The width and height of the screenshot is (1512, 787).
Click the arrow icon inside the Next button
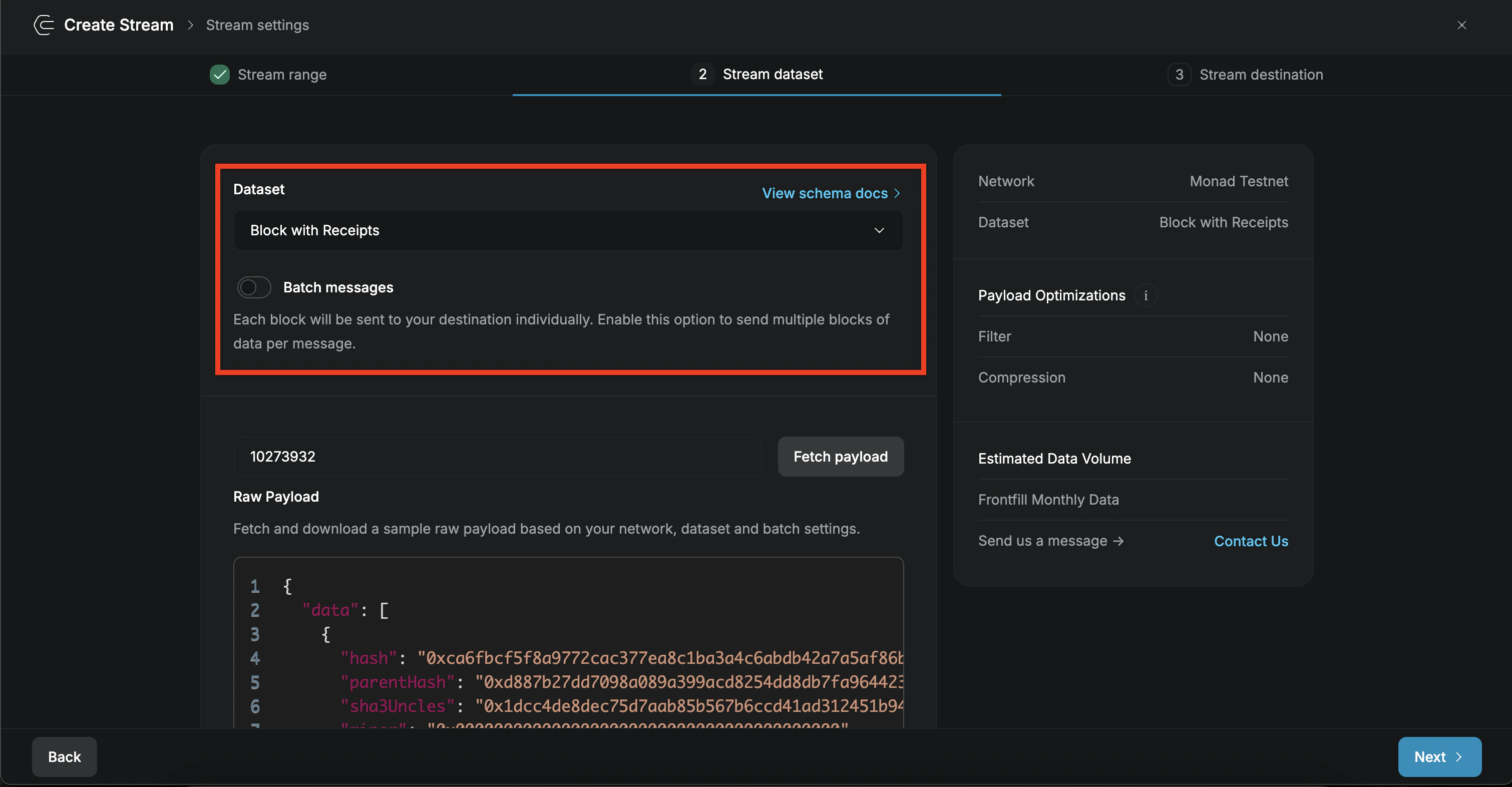(1459, 756)
